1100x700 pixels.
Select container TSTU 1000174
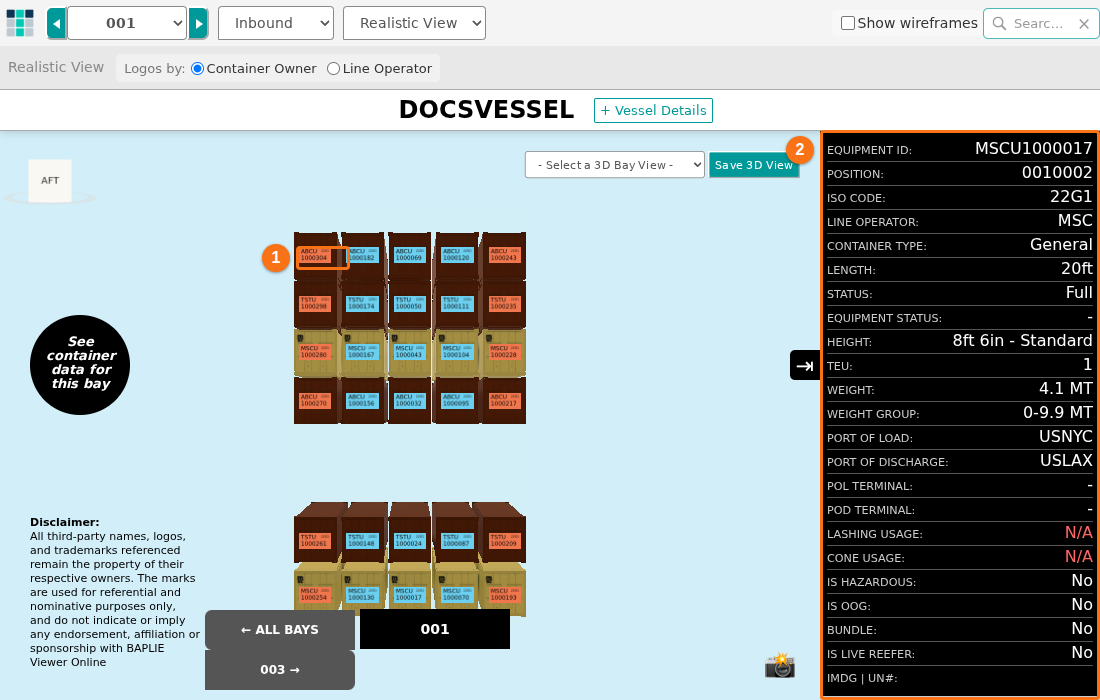point(362,303)
